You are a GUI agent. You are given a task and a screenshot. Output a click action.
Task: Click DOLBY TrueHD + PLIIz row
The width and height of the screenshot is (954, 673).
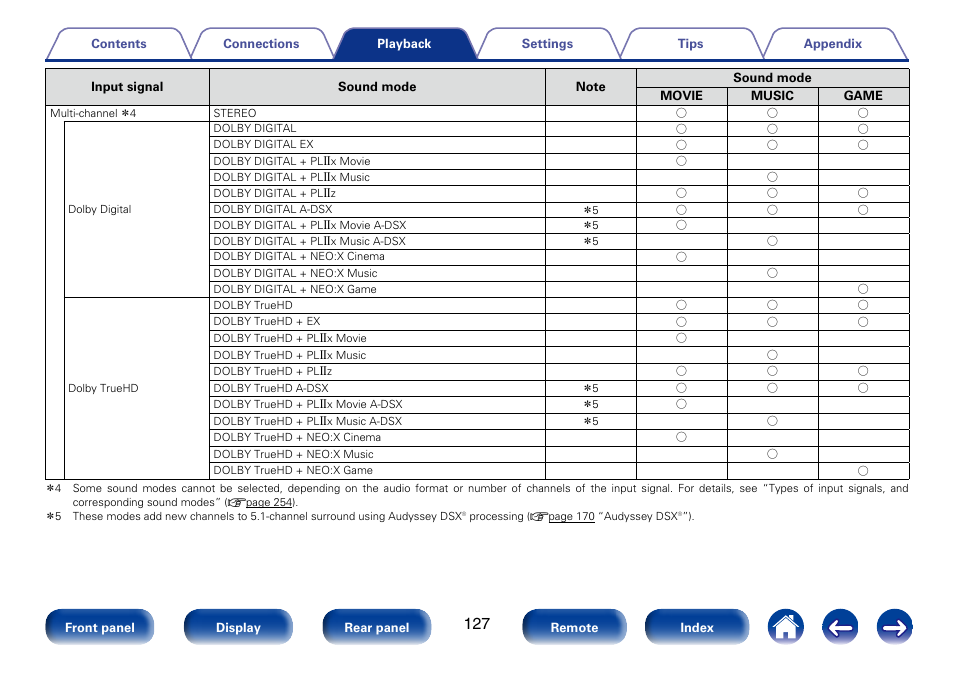pos(377,371)
